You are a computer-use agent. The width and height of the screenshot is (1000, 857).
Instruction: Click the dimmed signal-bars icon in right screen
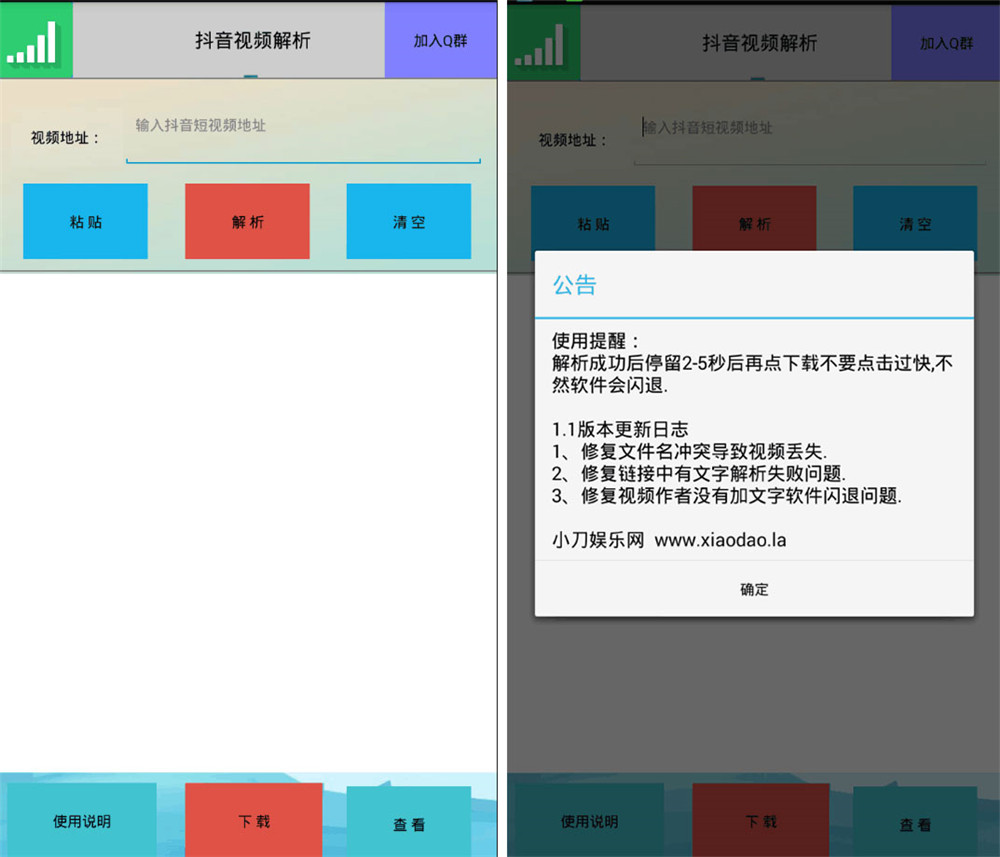pyautogui.click(x=543, y=43)
